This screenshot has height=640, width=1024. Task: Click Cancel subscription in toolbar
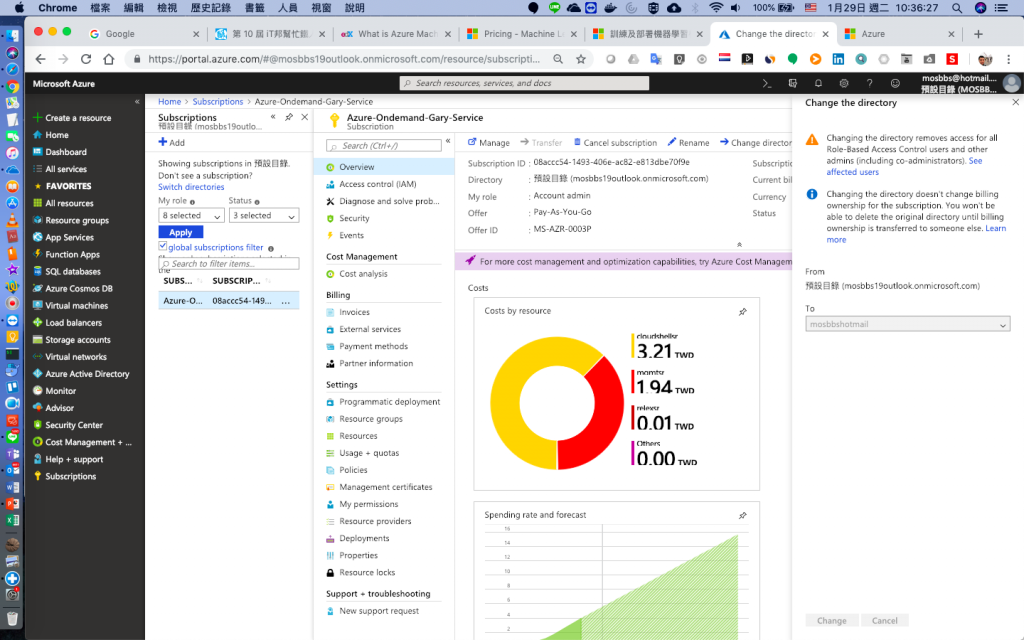615,142
